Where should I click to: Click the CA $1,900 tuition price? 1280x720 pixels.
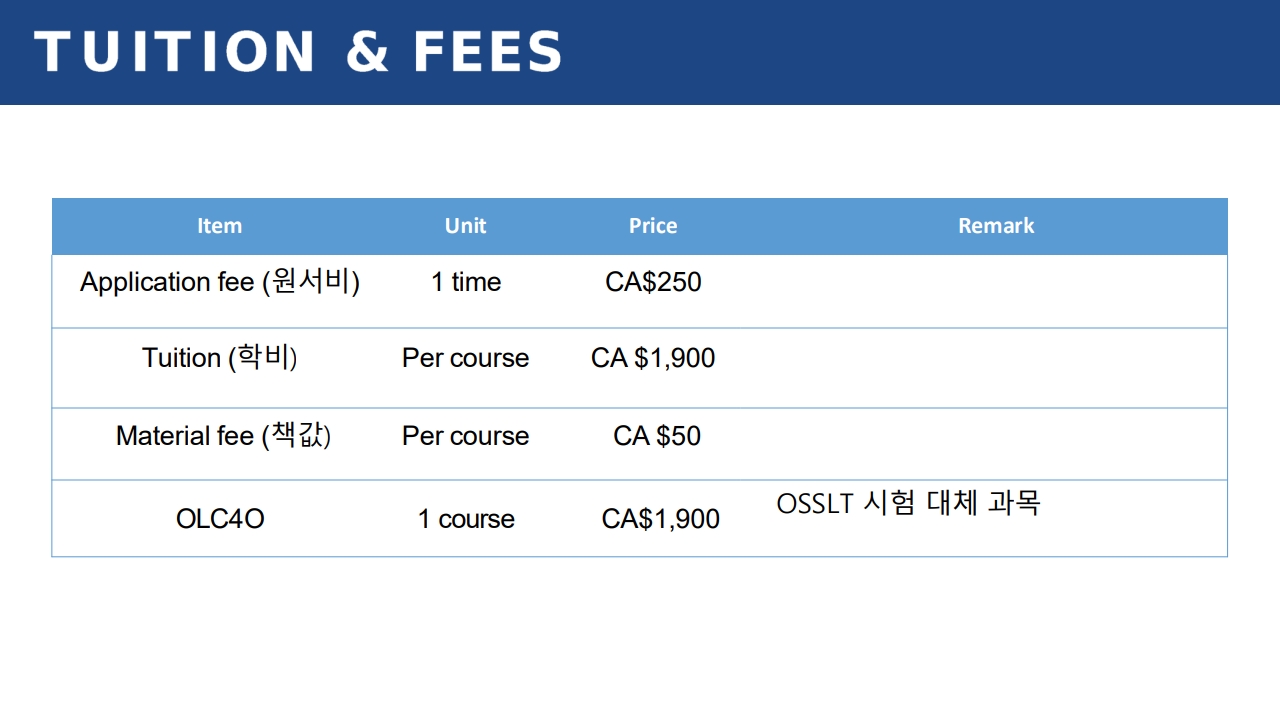[653, 358]
